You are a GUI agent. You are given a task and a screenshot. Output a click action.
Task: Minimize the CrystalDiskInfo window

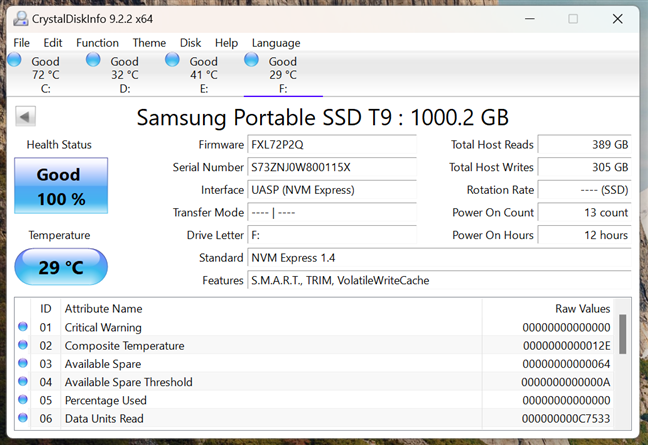[530, 19]
